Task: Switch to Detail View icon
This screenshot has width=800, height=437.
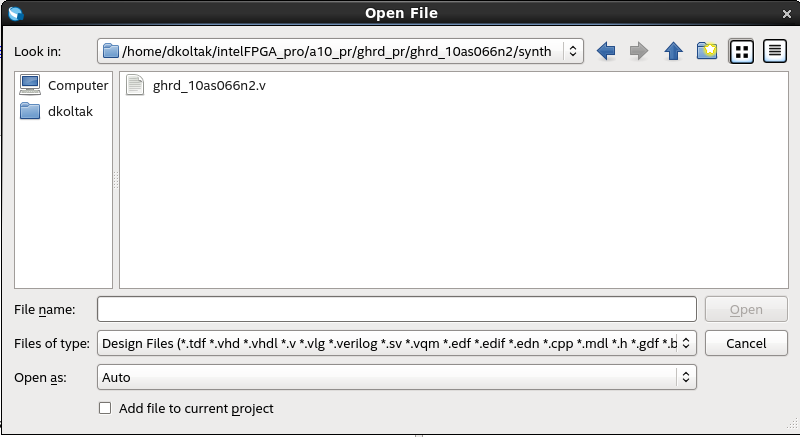Action: click(773, 51)
